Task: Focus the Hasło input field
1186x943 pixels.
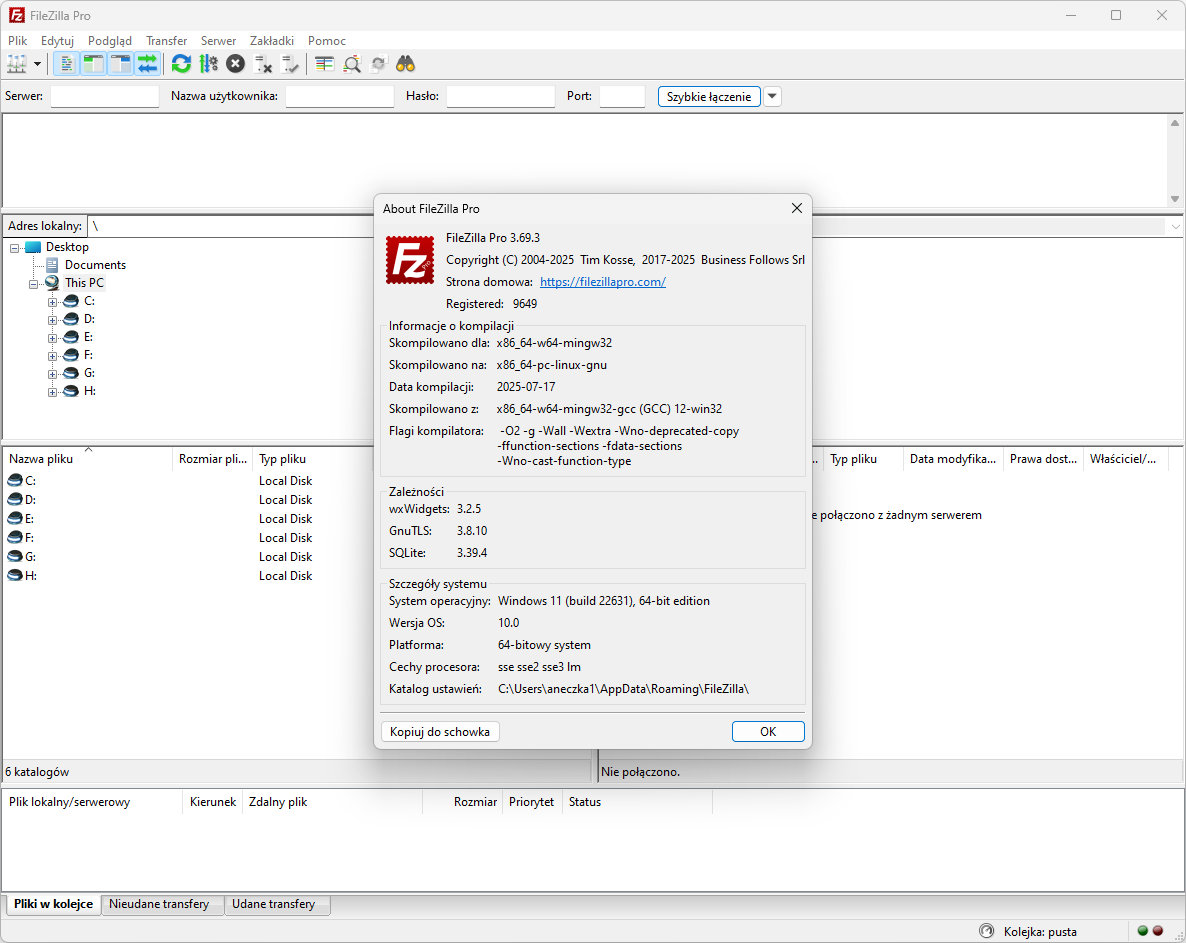Action: click(x=501, y=96)
